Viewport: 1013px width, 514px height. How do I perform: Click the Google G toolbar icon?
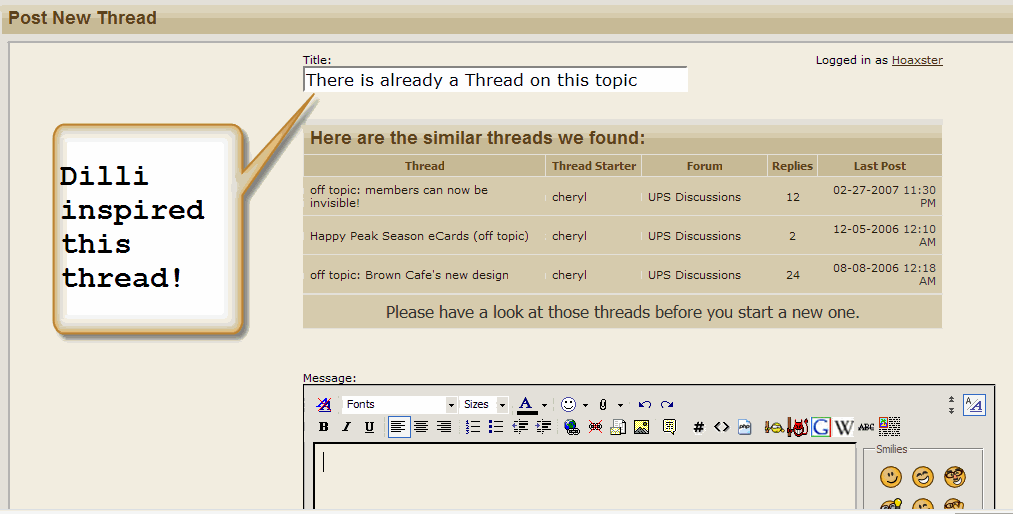(x=821, y=427)
